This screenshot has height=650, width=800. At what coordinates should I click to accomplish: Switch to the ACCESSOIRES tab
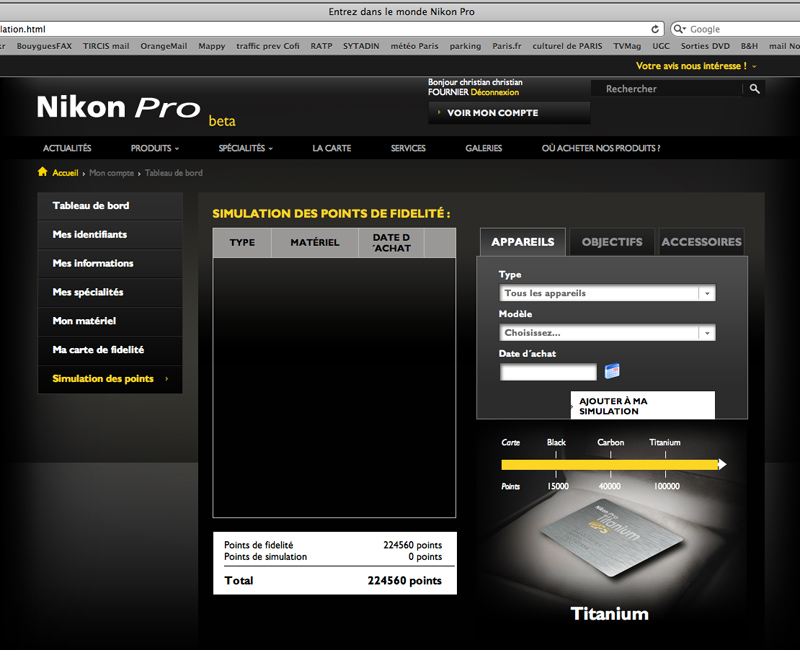tap(702, 242)
